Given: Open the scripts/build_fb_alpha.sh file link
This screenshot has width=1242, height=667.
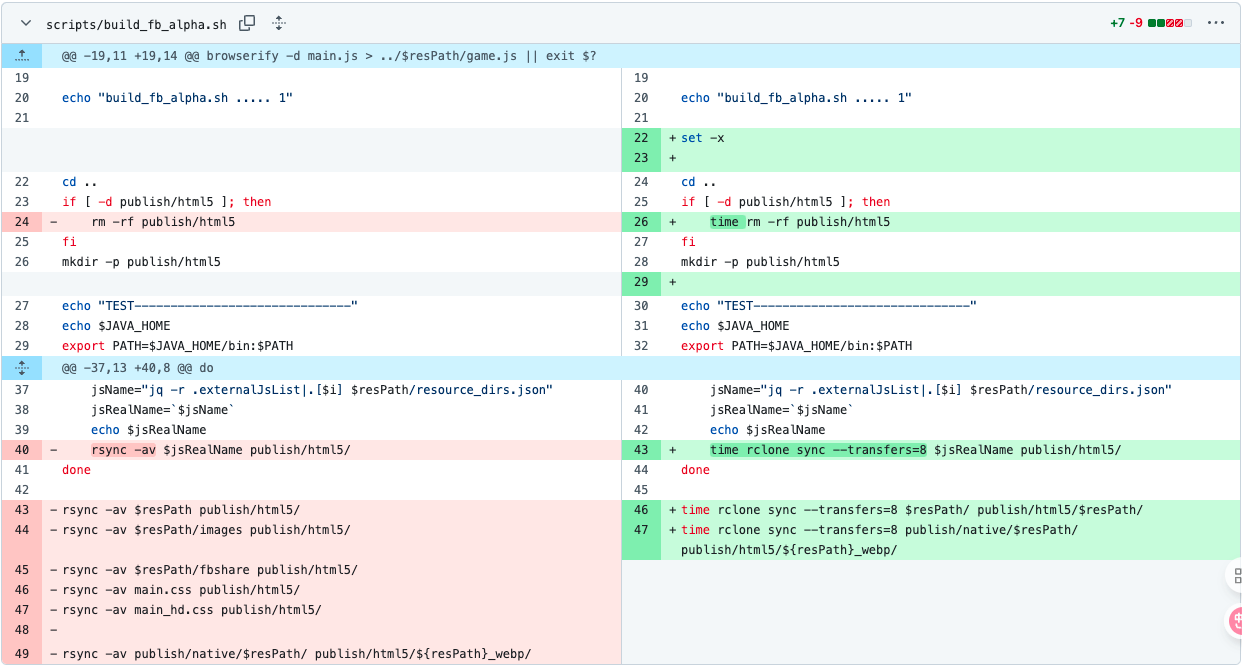Looking at the screenshot, I should (x=136, y=24).
